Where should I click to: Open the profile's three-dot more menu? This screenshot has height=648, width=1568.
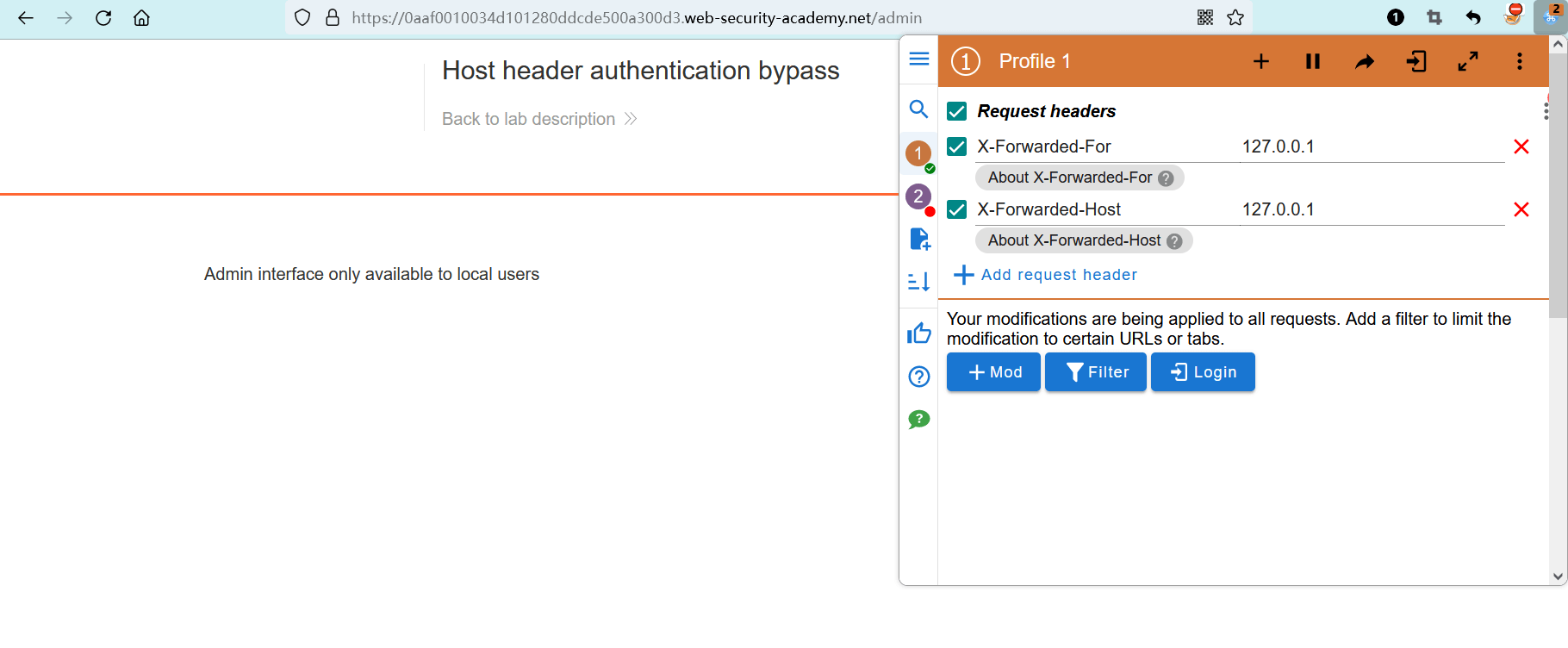coord(1519,61)
